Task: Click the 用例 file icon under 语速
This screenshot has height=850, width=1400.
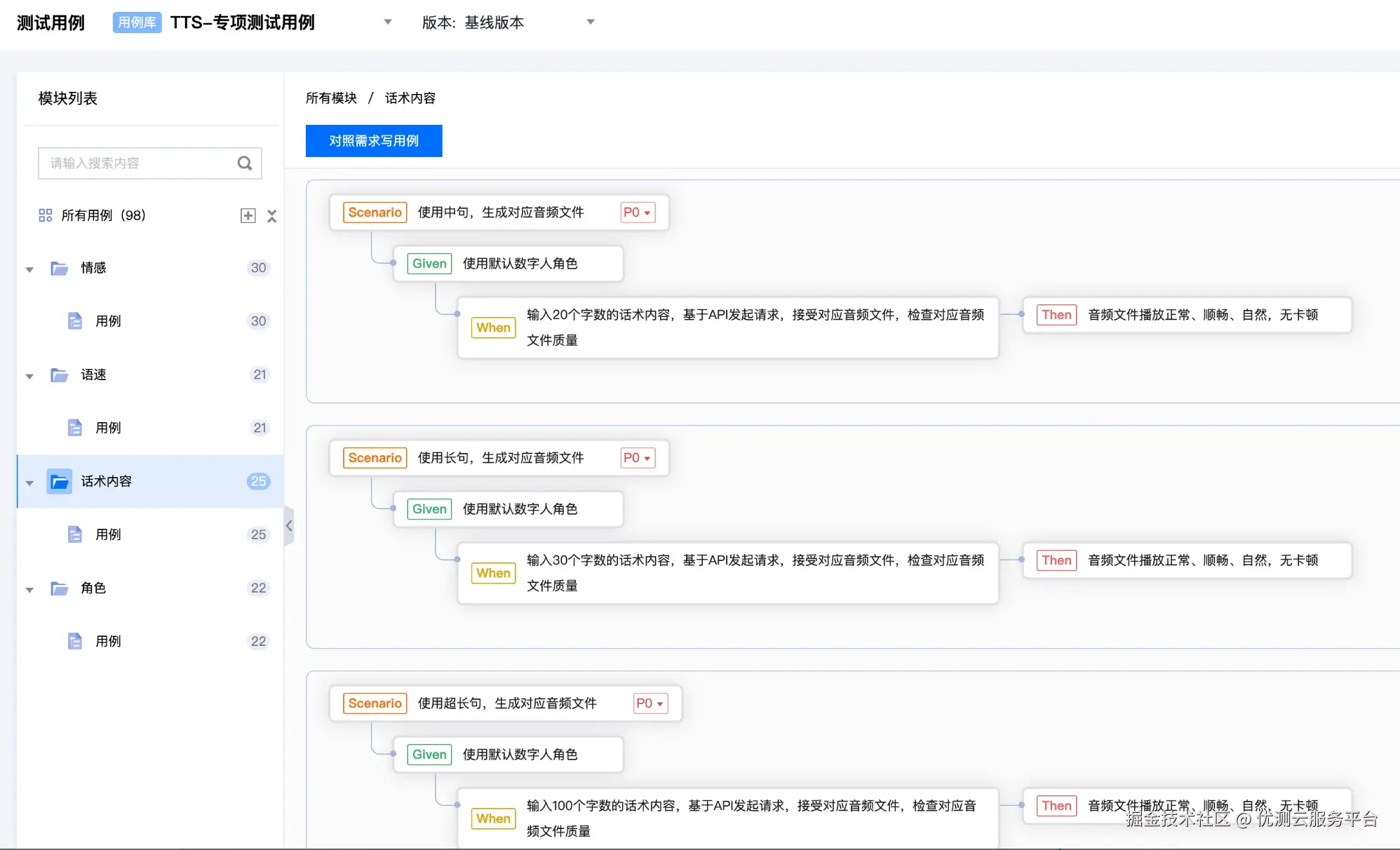Action: click(x=74, y=428)
